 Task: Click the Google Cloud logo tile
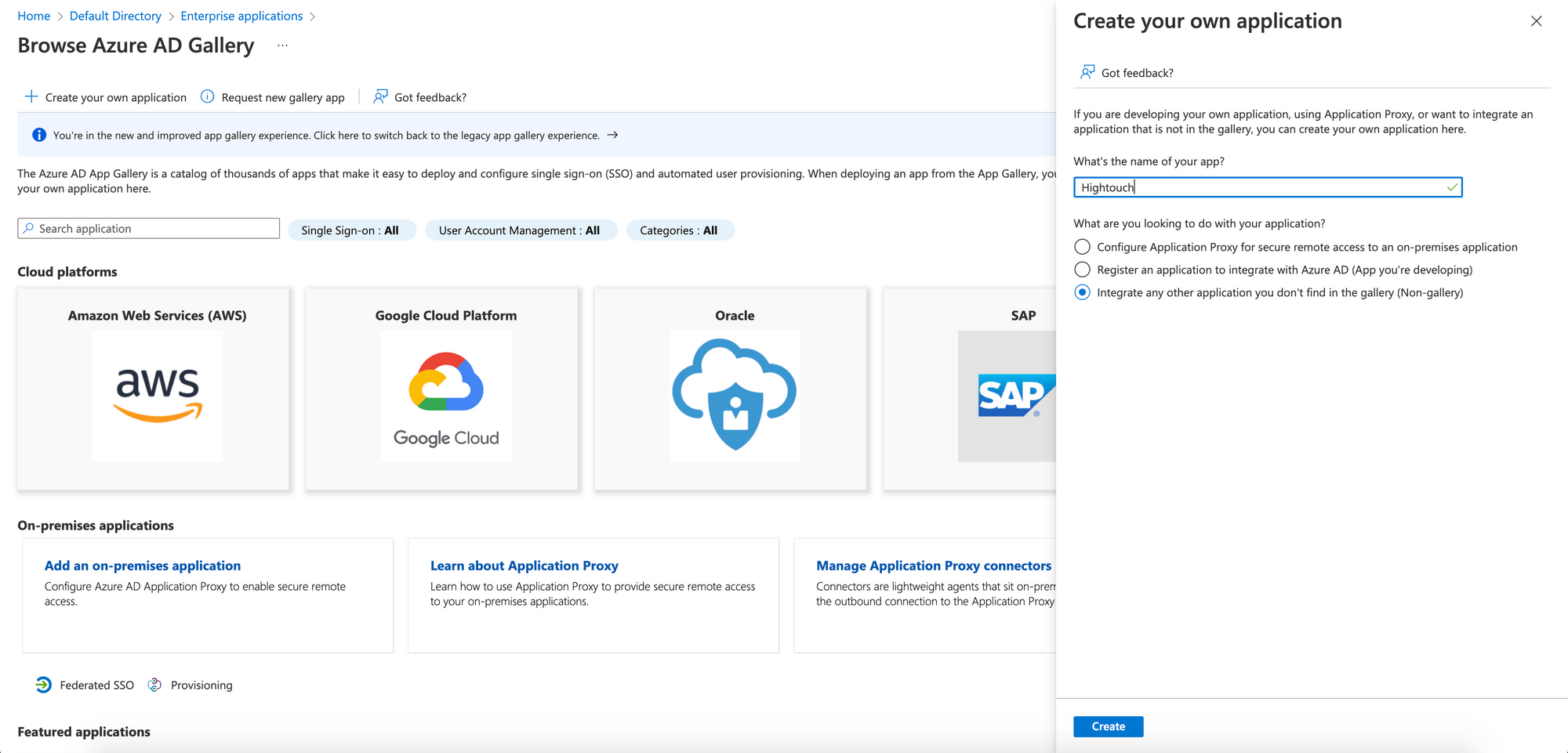click(x=446, y=396)
